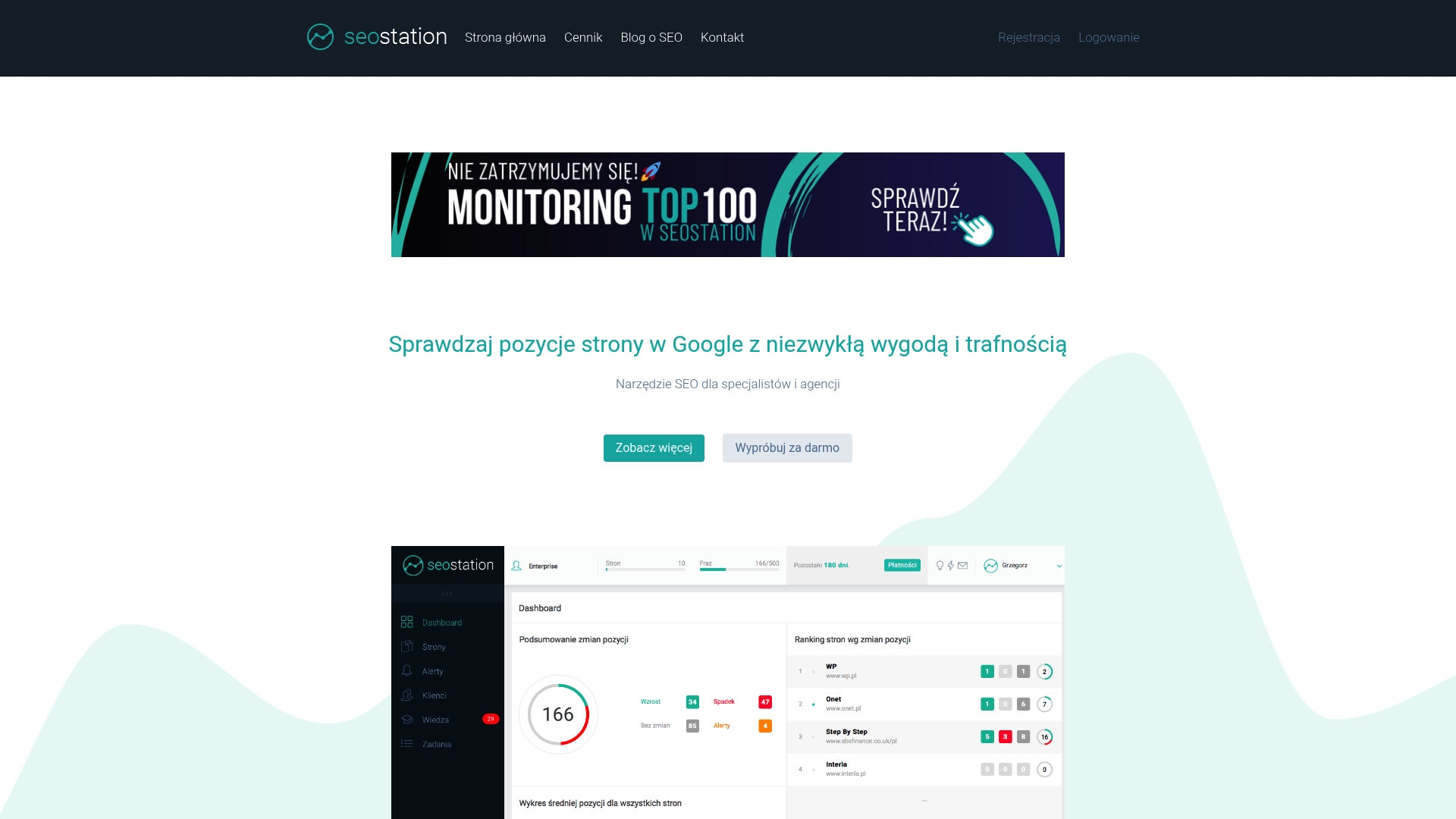Viewport: 1456px width, 819px height.
Task: Select the Zadania list icon
Action: coord(407,744)
